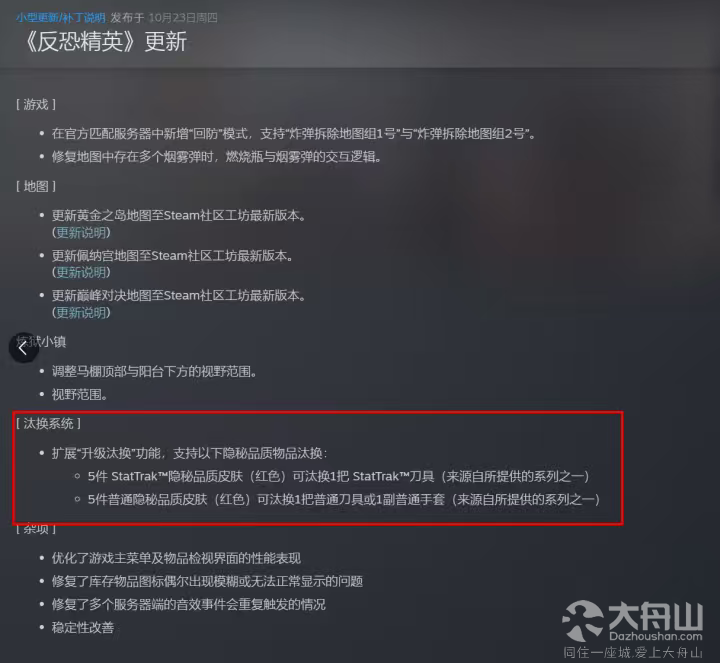
Task: Select the [ 地图 ] section header
Action: coord(36,186)
